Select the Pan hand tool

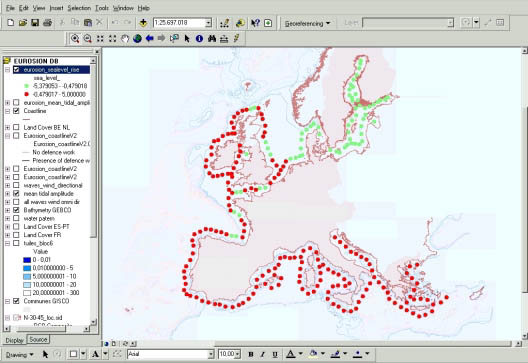pyautogui.click(x=125, y=39)
